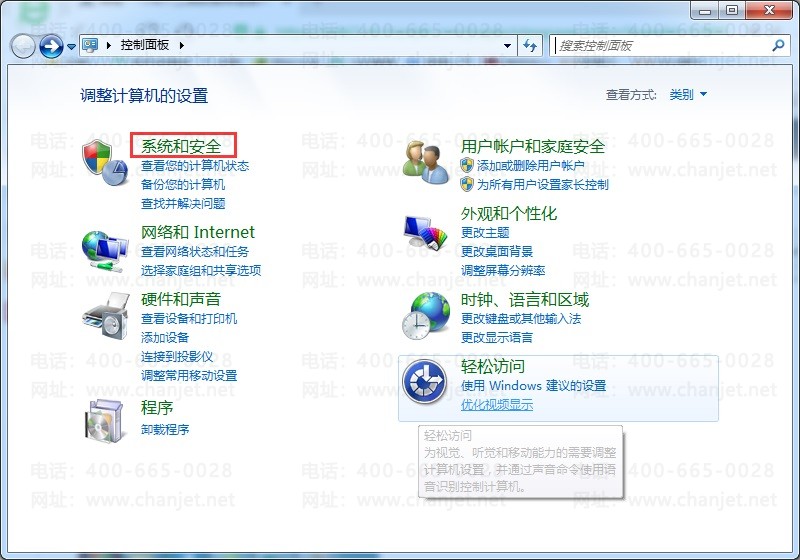The width and height of the screenshot is (800, 560).
Task: Click the Appearance monitor and color icon
Action: 424,232
